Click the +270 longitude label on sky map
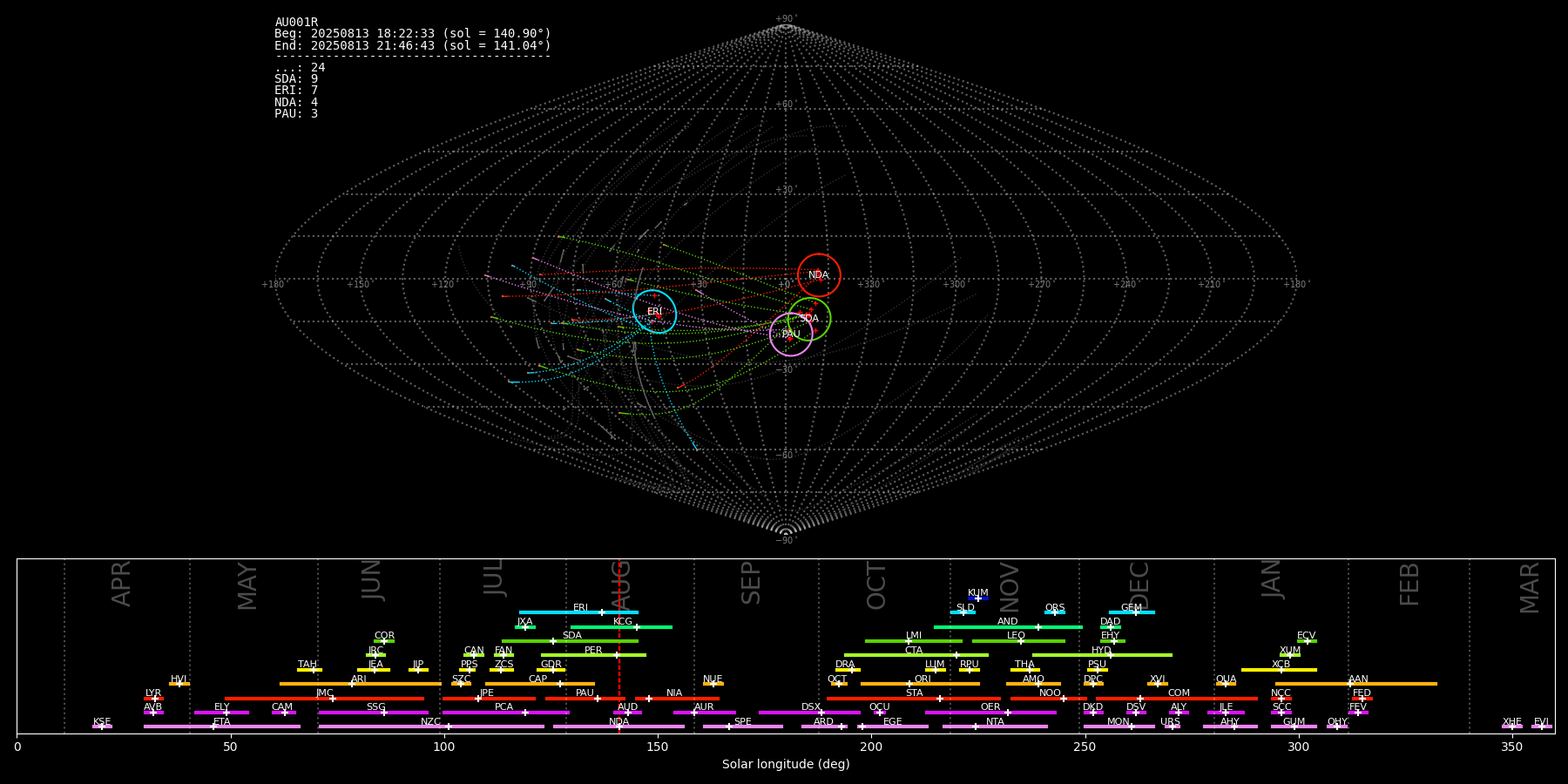This screenshot has height=784, width=1568. coord(1039,285)
